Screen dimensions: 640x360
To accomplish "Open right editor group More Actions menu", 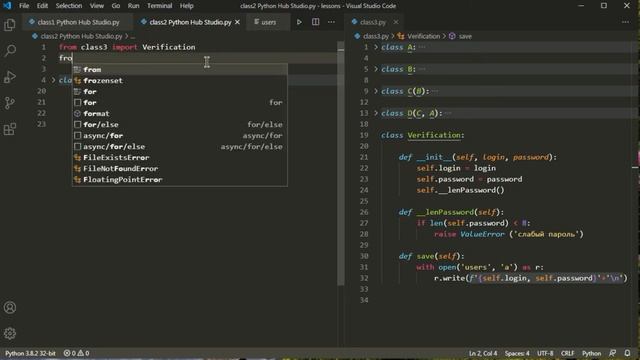I will tap(625, 22).
